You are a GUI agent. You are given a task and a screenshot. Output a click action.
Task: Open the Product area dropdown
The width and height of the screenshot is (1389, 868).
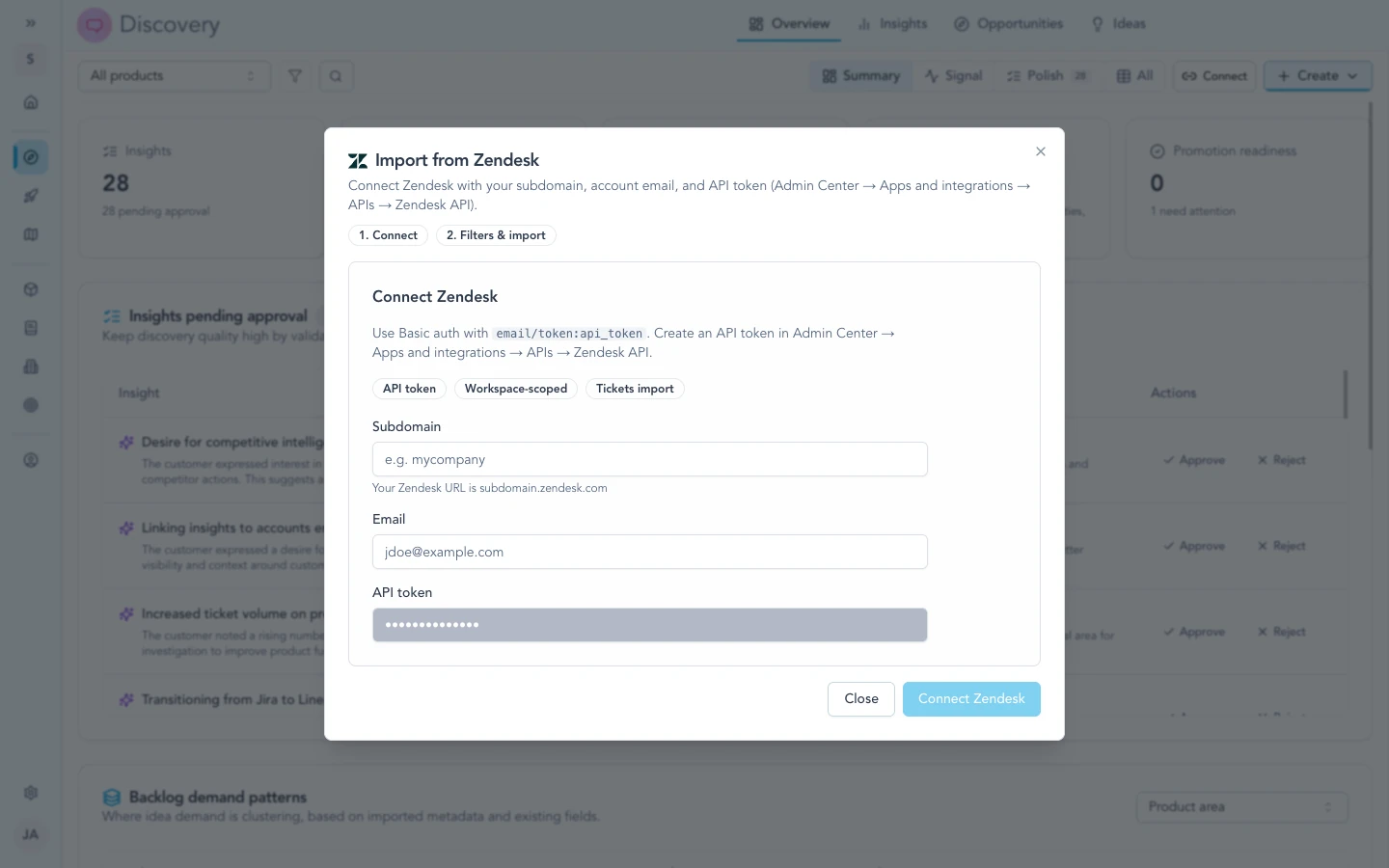[1241, 807]
